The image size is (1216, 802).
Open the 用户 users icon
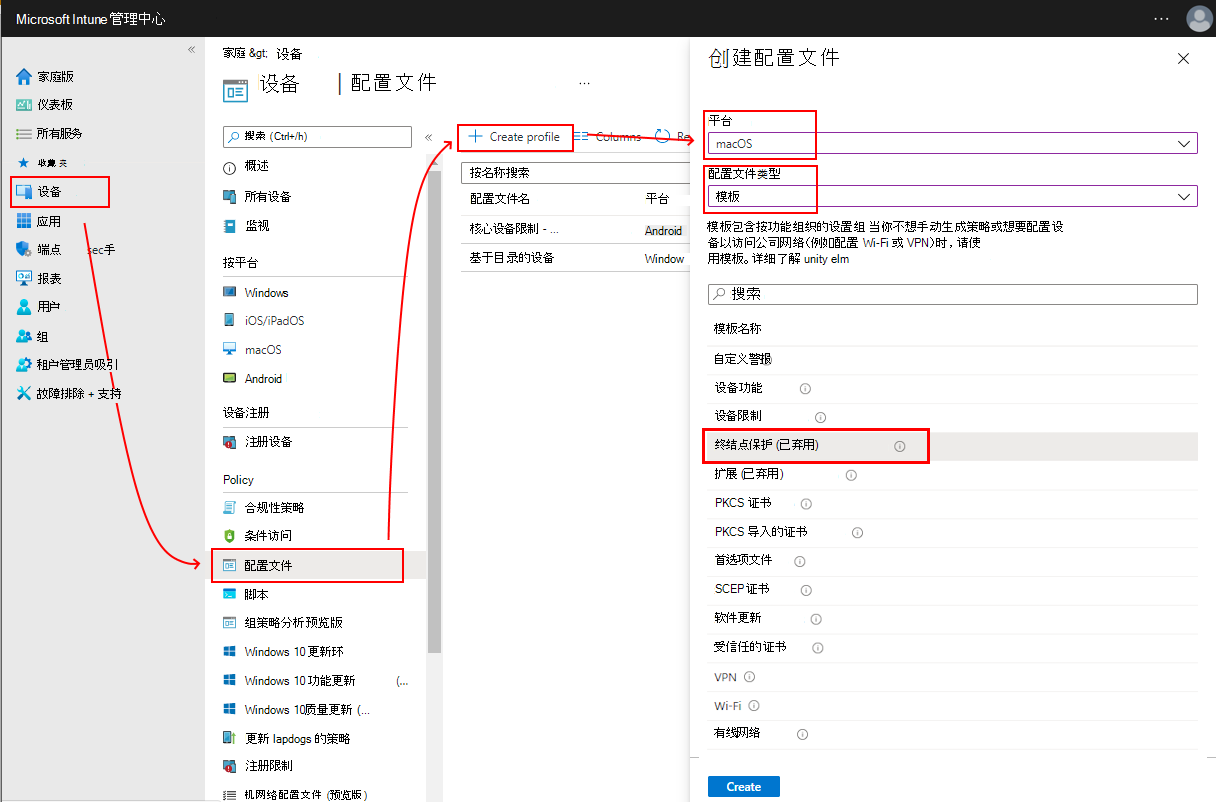[x=24, y=307]
